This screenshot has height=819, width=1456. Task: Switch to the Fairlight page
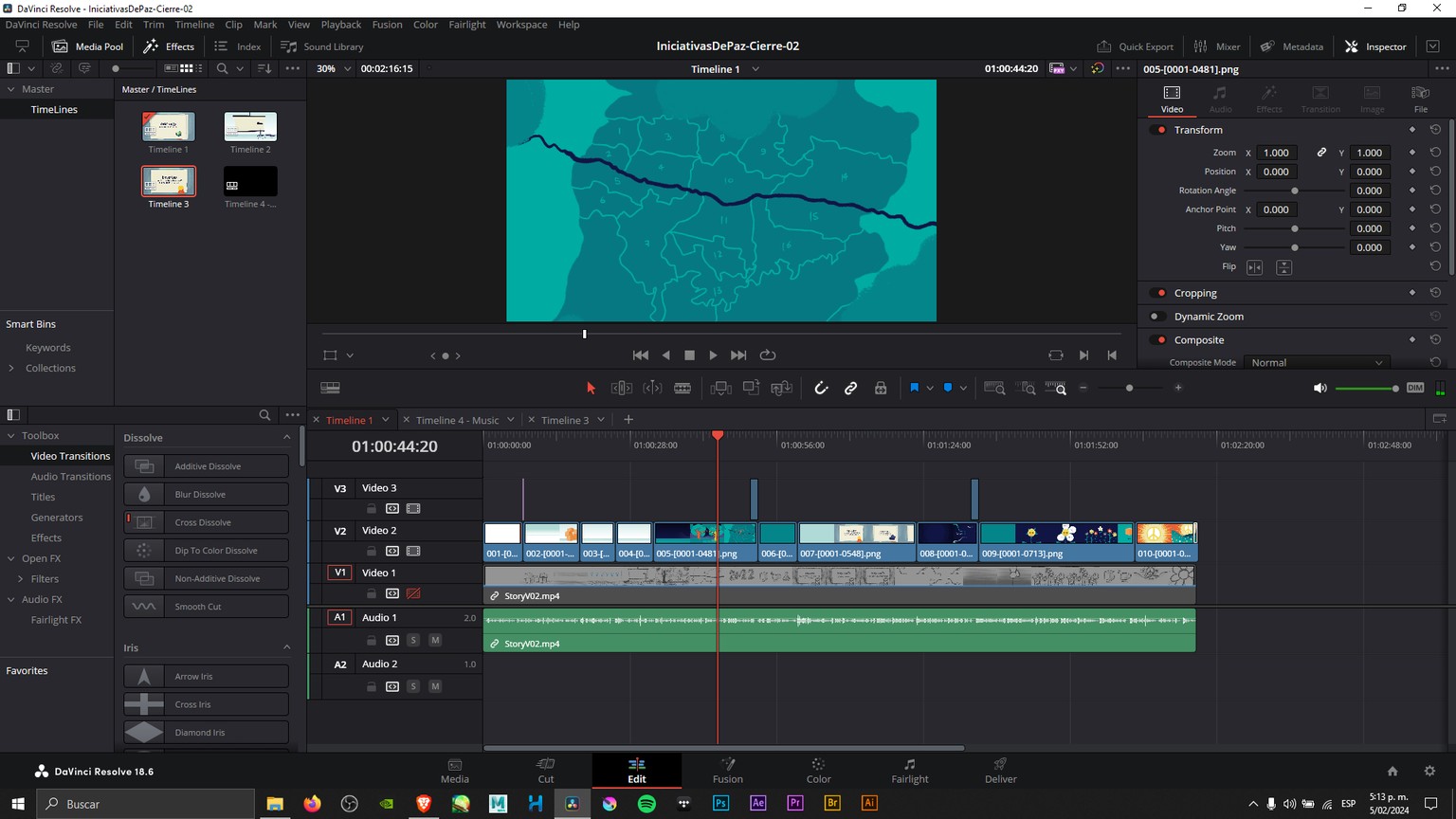(x=910, y=771)
